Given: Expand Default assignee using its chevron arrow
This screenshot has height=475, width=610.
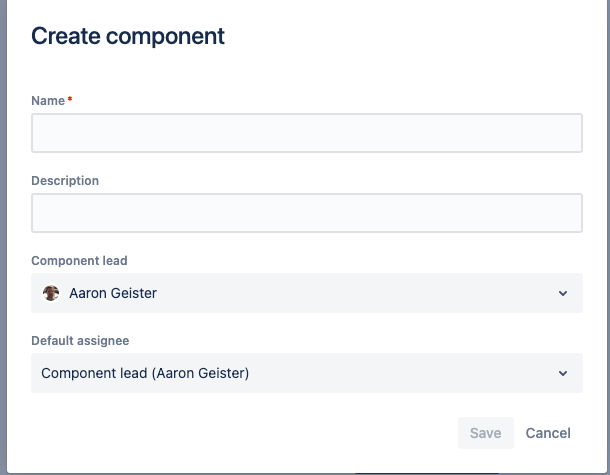Looking at the screenshot, I should 563,373.
